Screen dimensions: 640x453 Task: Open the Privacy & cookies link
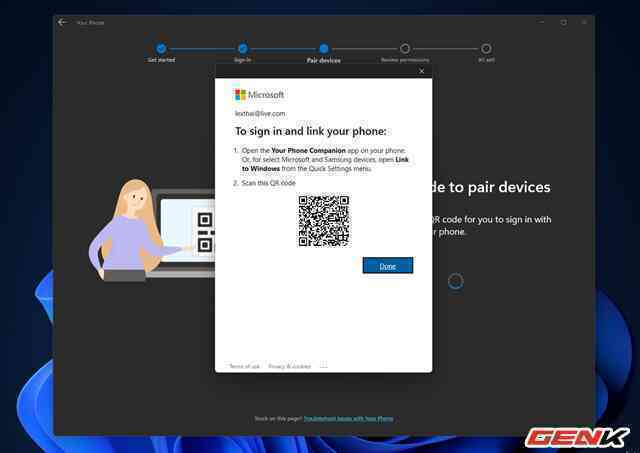(x=289, y=366)
